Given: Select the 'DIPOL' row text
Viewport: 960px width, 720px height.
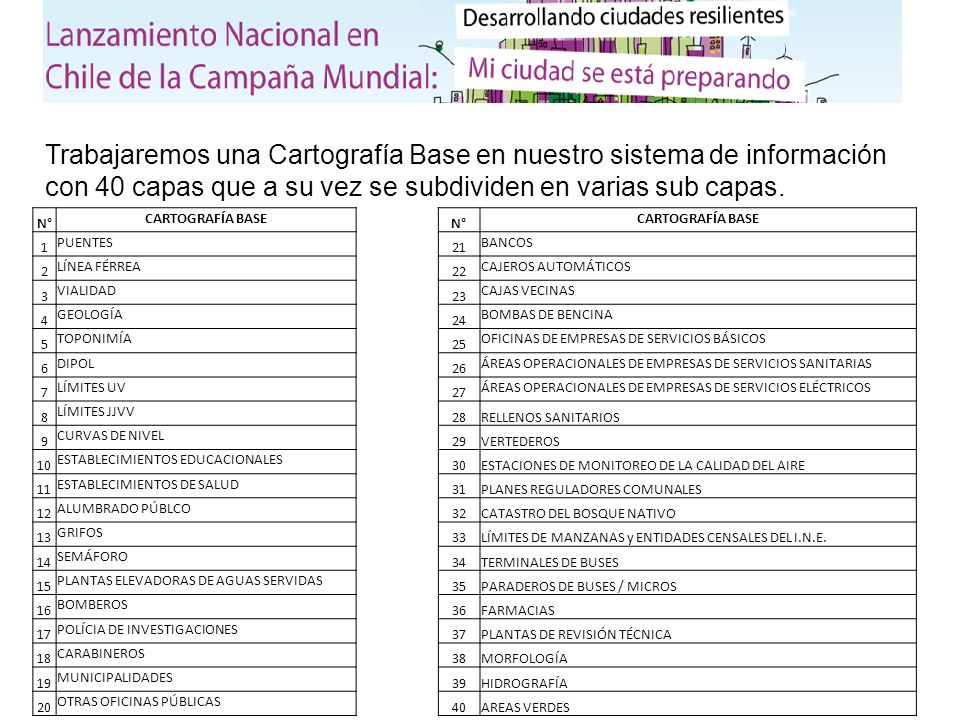Looking at the screenshot, I should pyautogui.click(x=75, y=364).
